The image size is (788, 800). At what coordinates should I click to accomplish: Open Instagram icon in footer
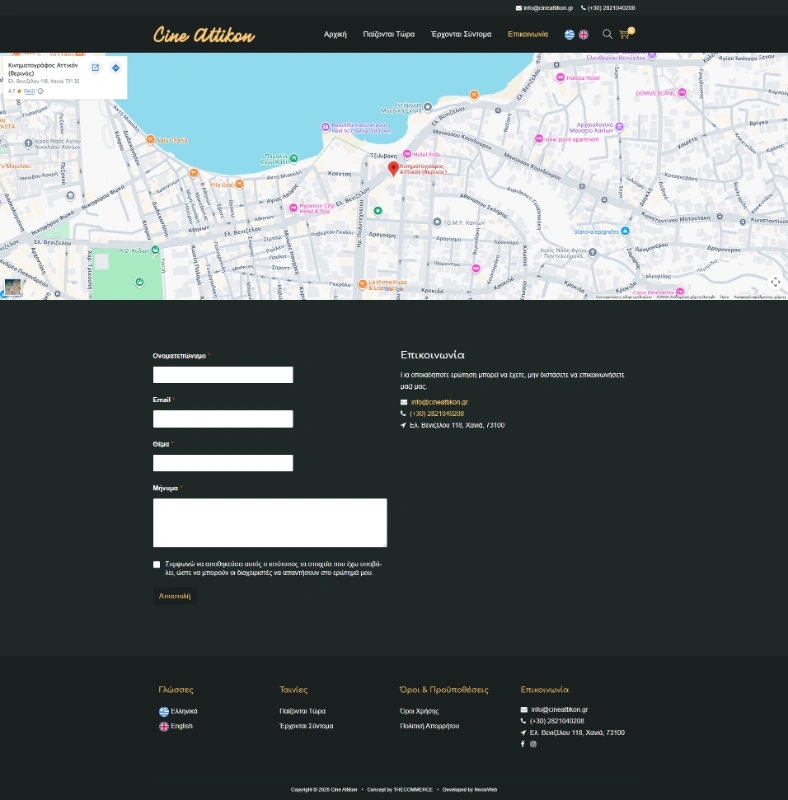tap(533, 744)
